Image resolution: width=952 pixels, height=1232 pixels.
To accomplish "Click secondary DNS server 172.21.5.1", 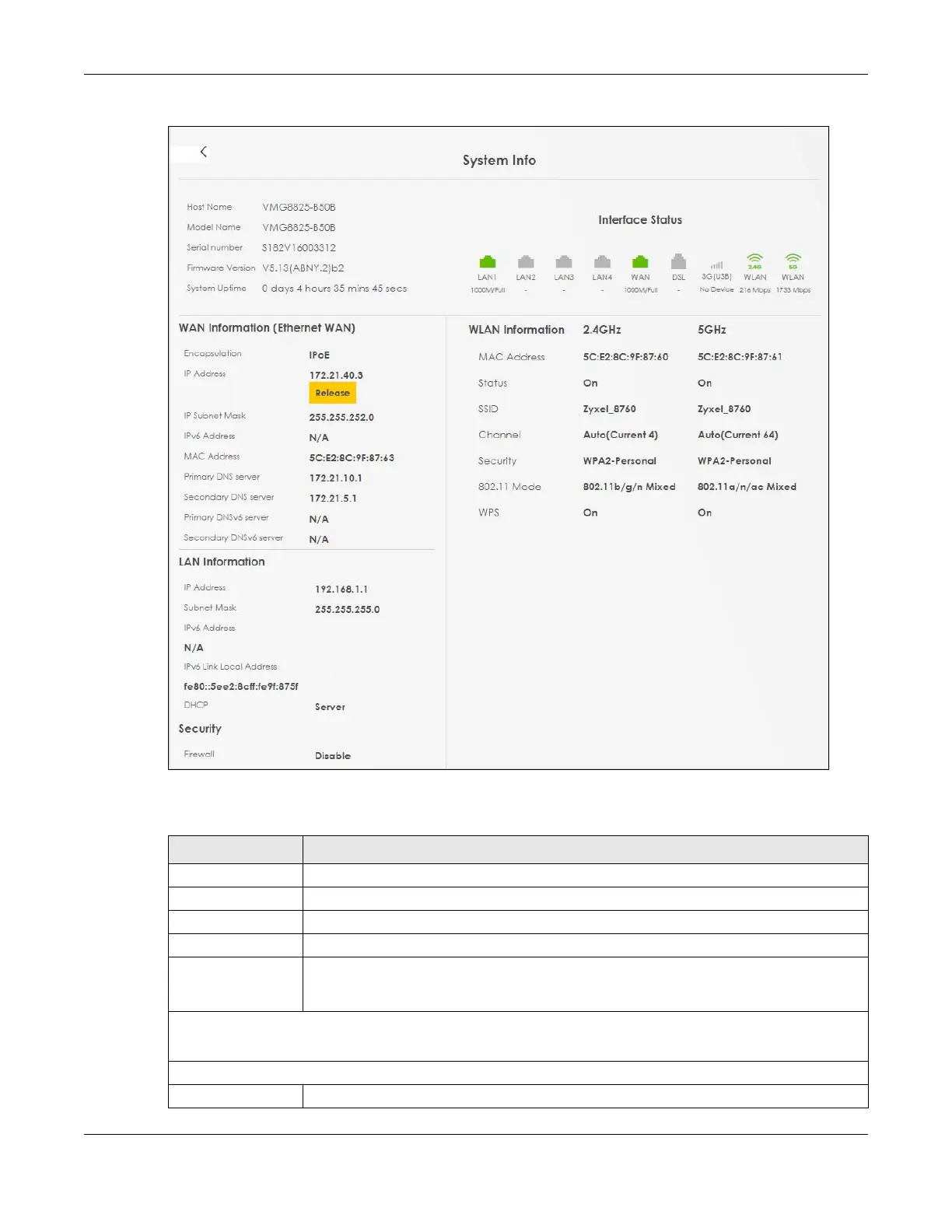I will coord(333,499).
